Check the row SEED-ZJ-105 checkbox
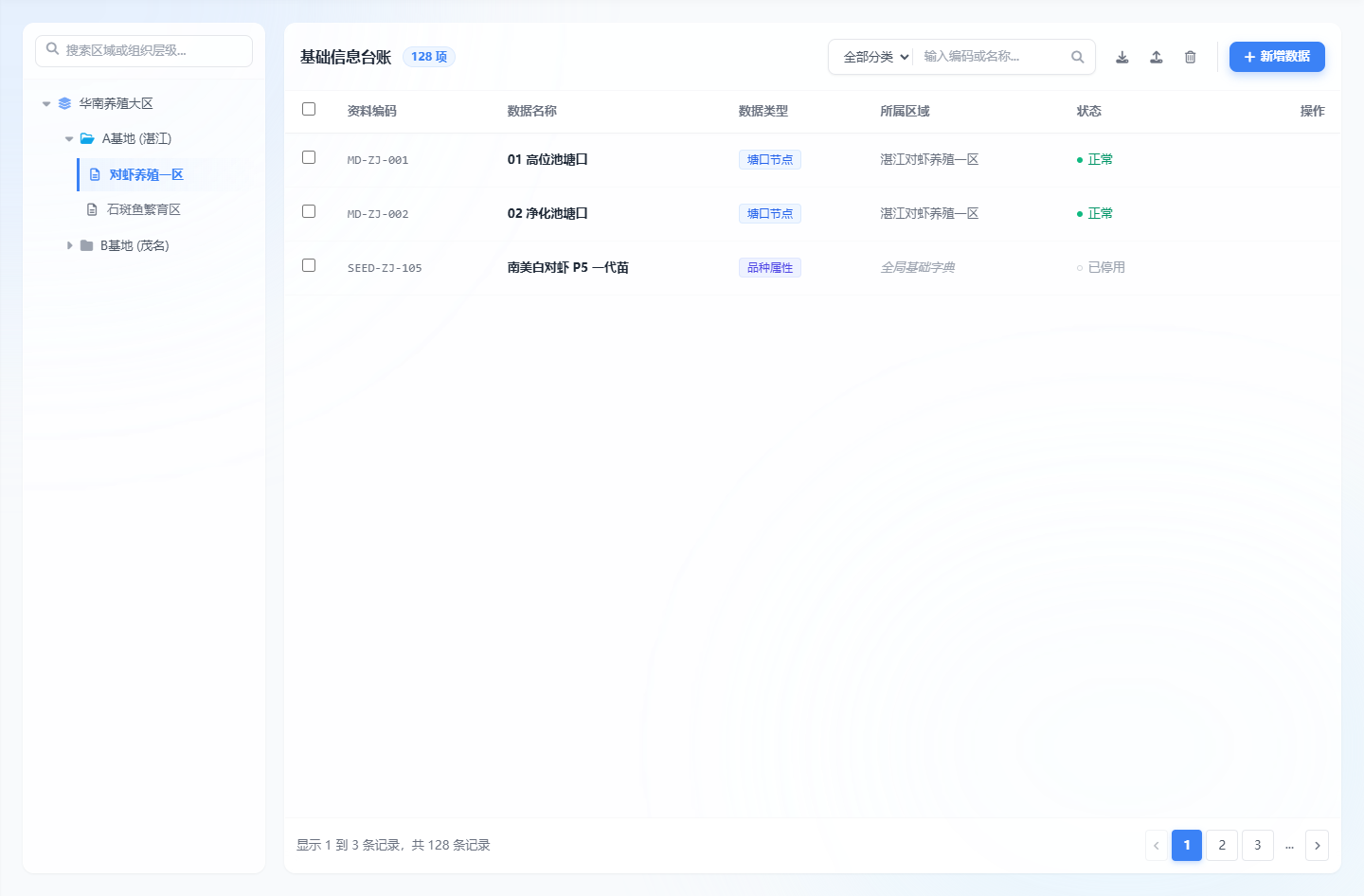 pyautogui.click(x=309, y=265)
